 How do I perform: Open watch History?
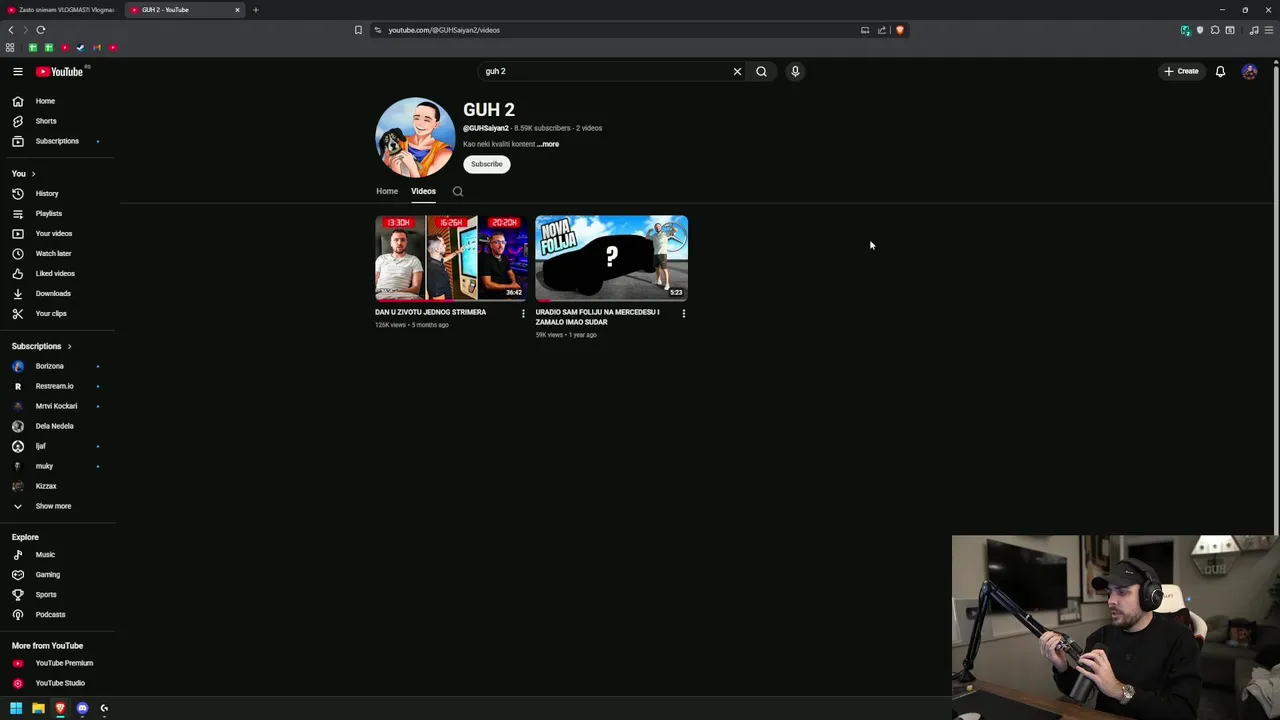click(57, 193)
